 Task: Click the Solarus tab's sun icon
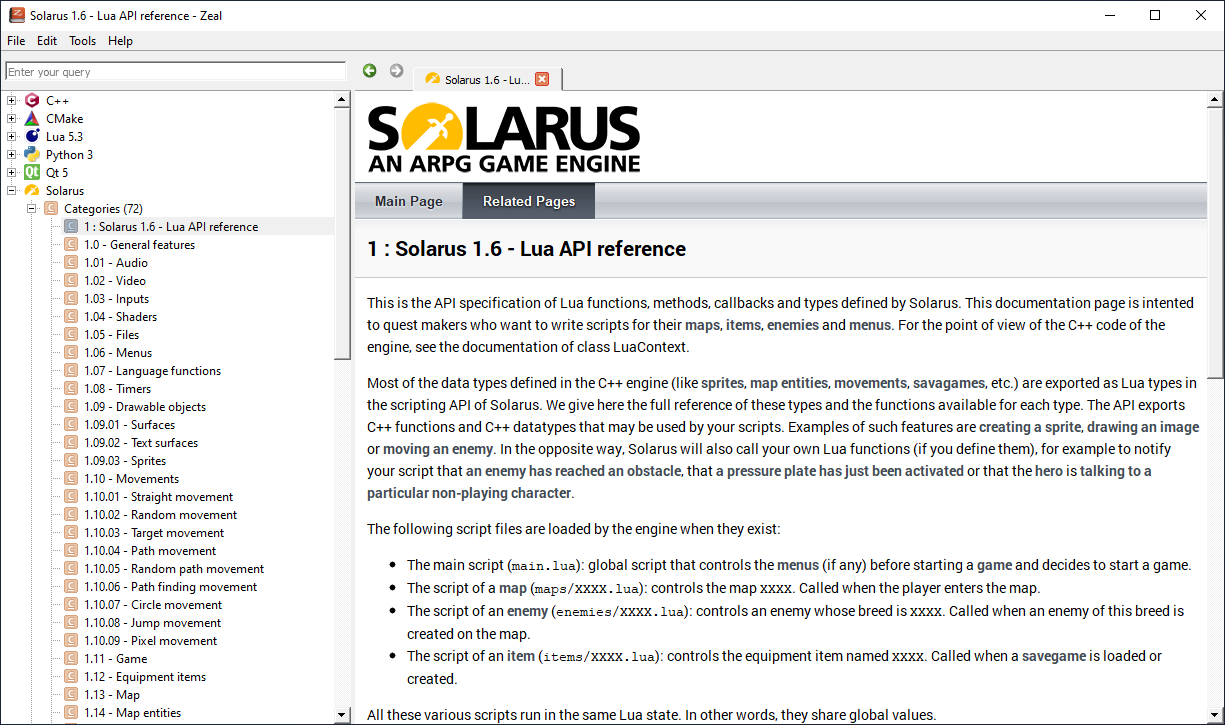432,79
